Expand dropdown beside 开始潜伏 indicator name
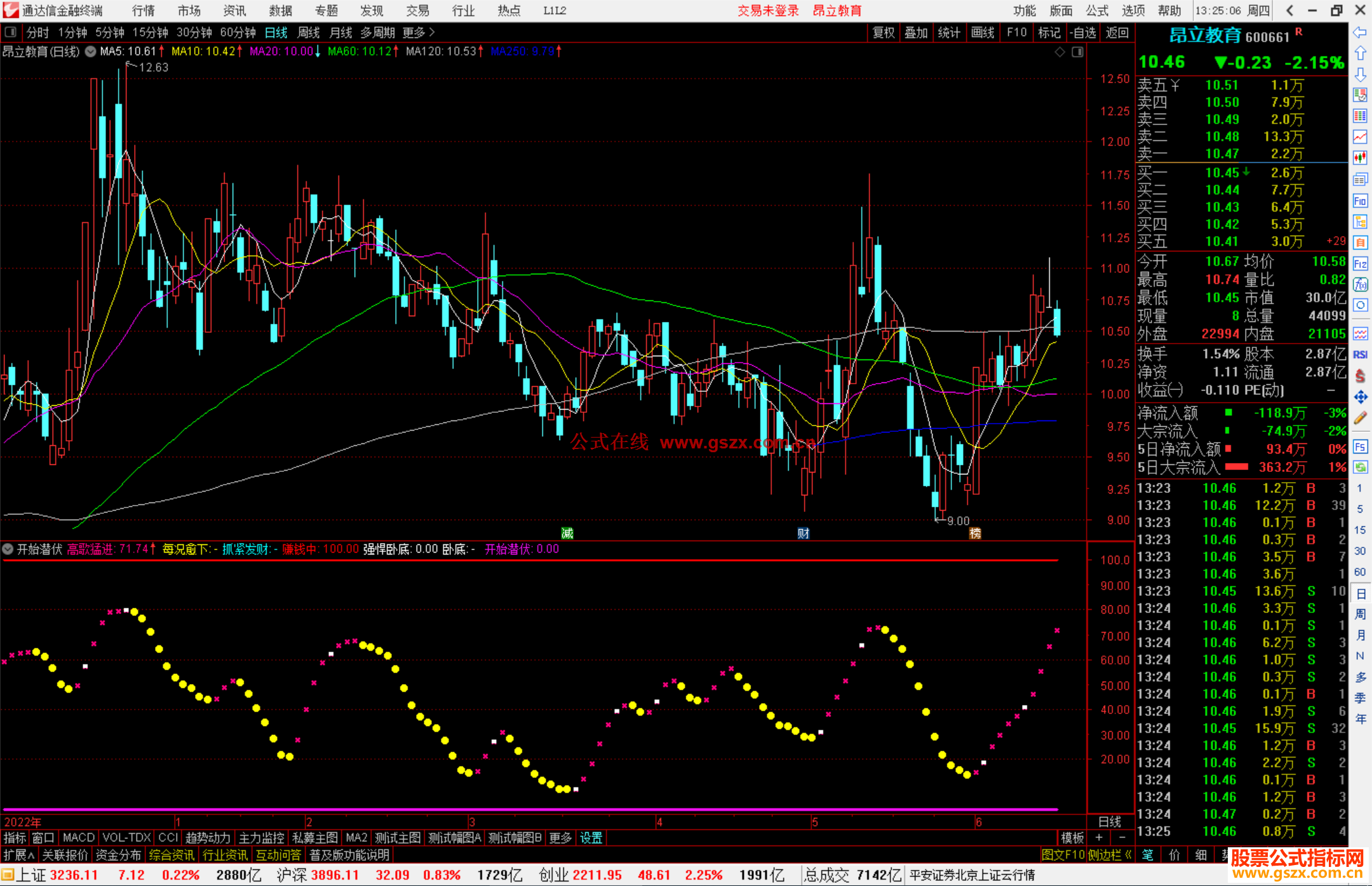This screenshot has width=1372, height=886. (8, 549)
